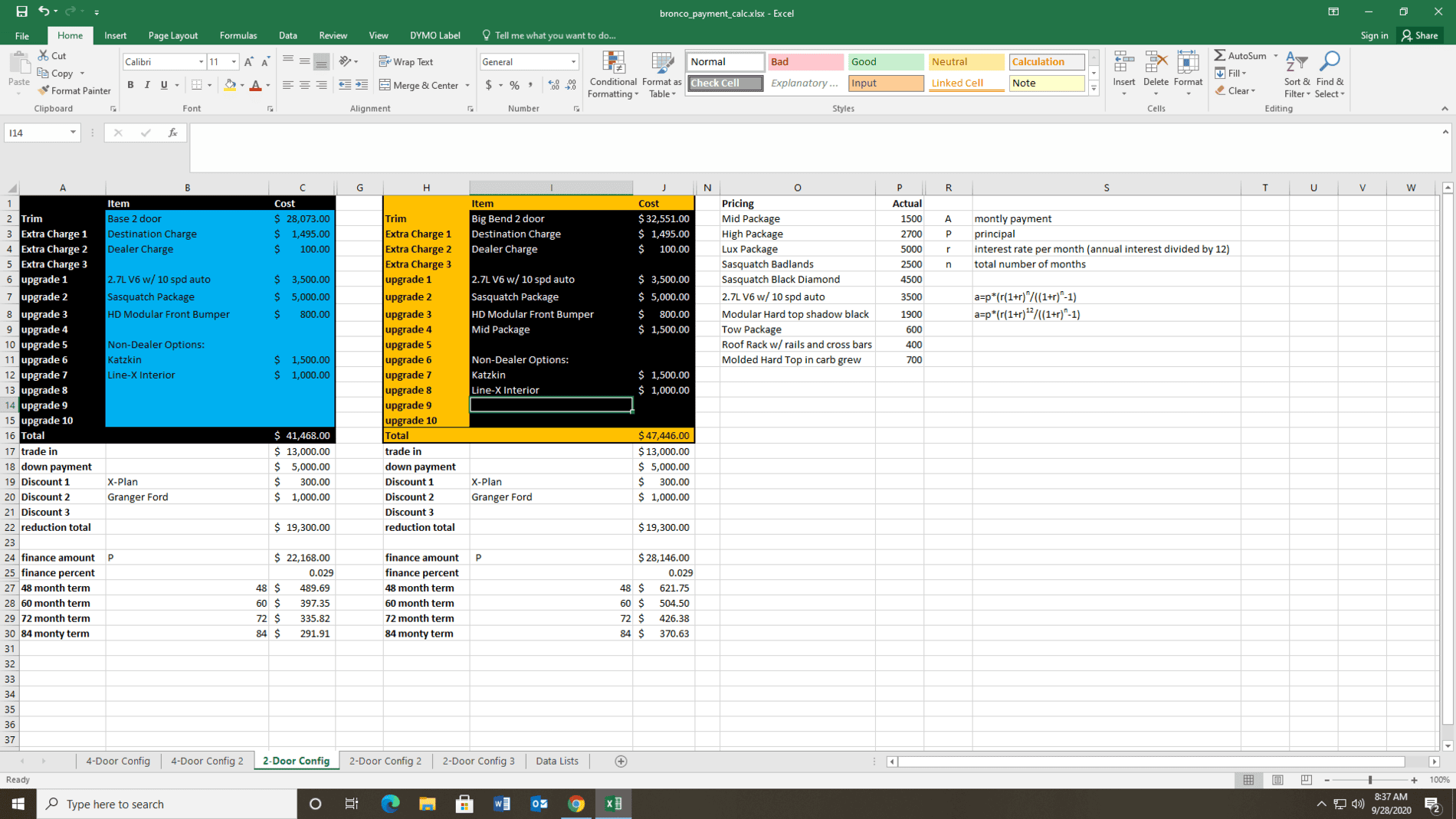Increase the cell indent
Screen dimensions: 1456x819
pos(362,85)
